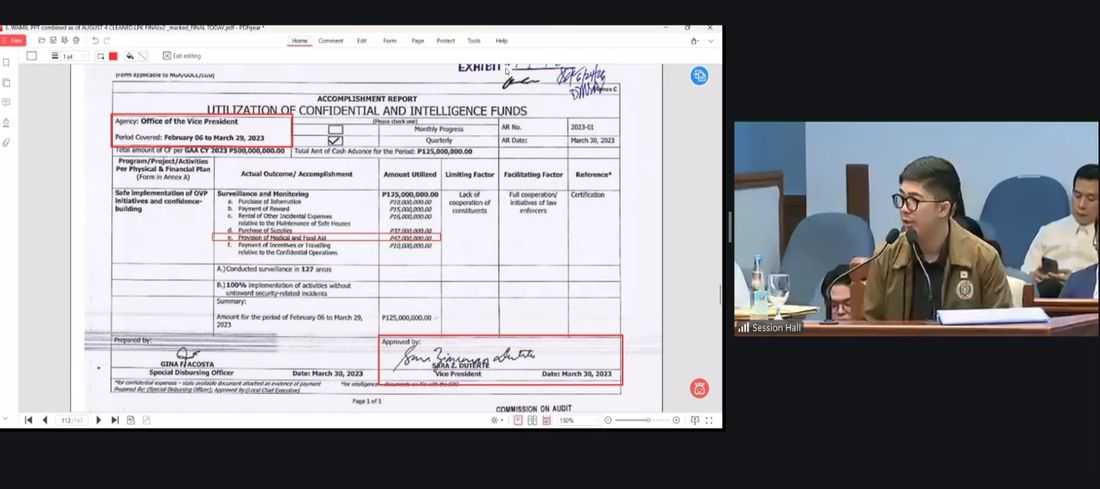Image resolution: width=1100 pixels, height=489 pixels.
Task: Click the zoom slider track
Action: (642, 420)
